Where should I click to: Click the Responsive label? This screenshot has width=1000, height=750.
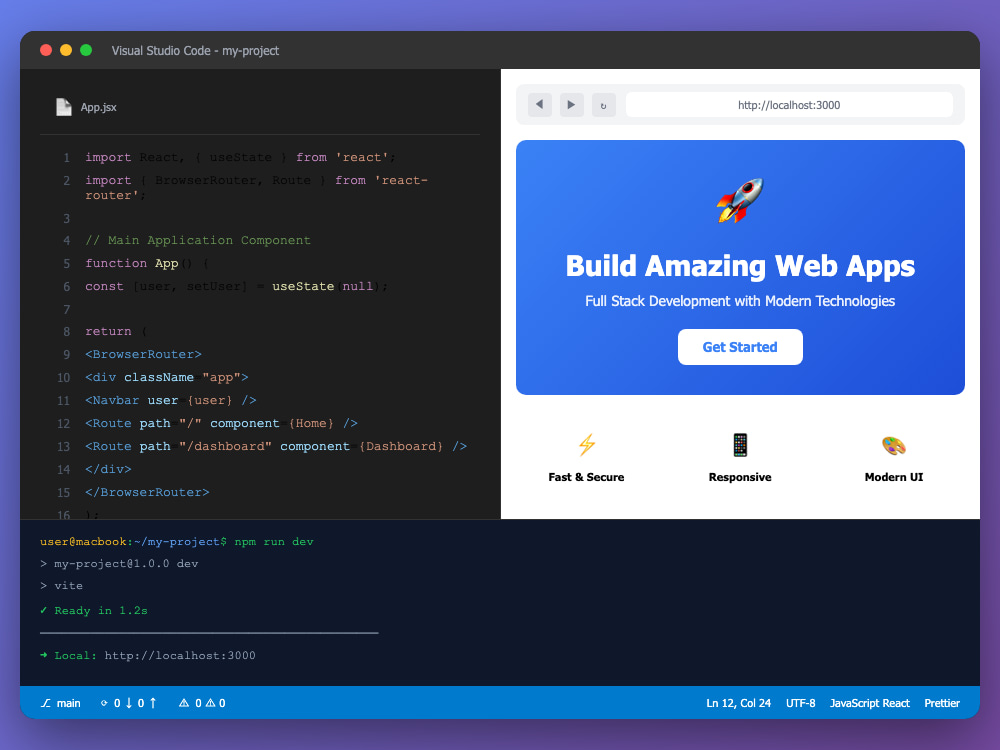pyautogui.click(x=740, y=477)
